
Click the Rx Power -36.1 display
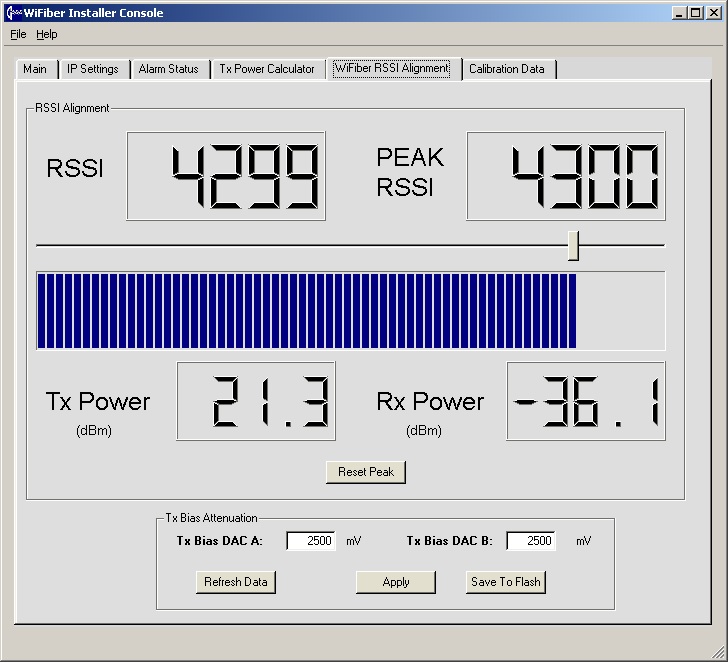586,401
